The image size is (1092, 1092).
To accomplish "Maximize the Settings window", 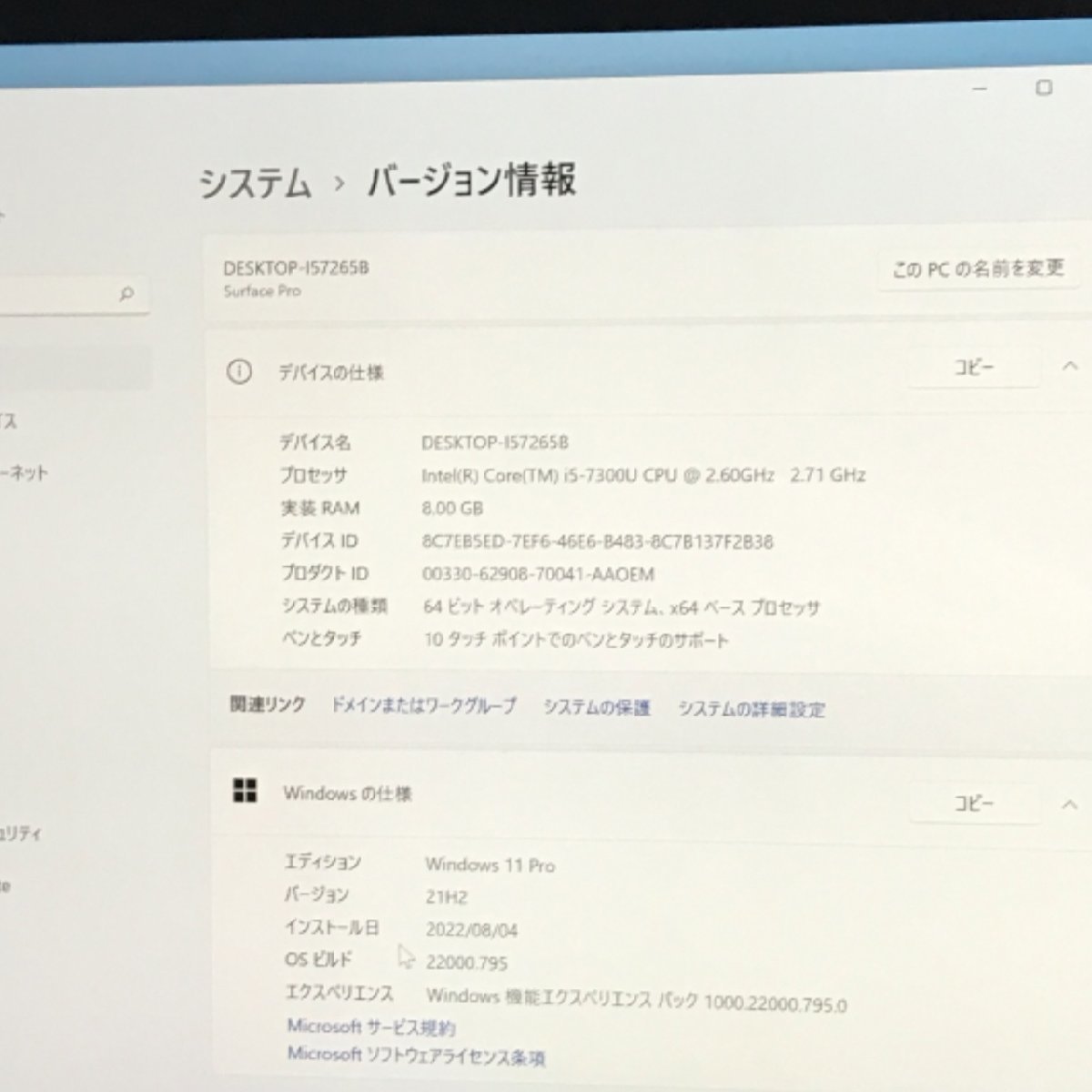I will [1044, 87].
